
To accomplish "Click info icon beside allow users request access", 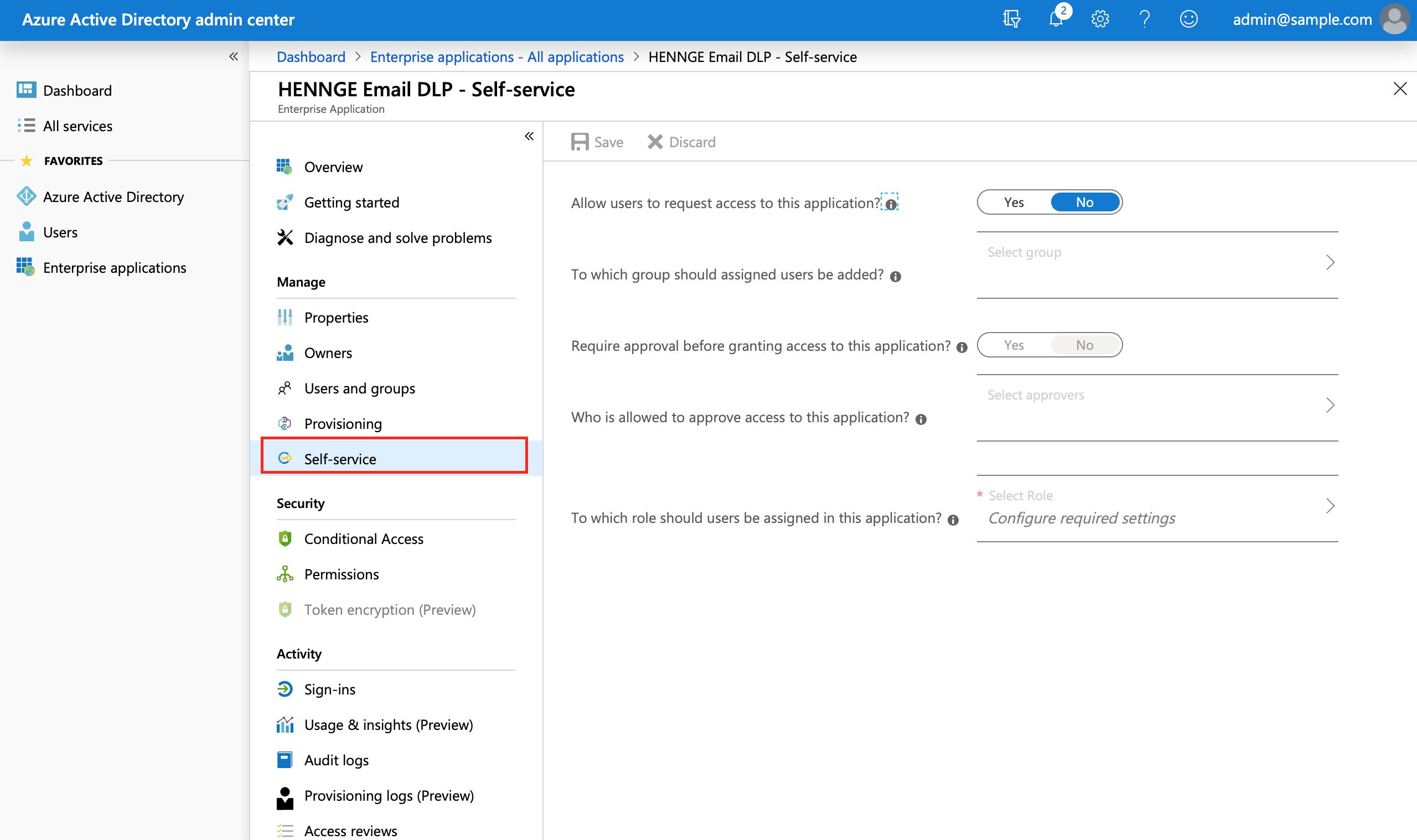I will [x=891, y=204].
